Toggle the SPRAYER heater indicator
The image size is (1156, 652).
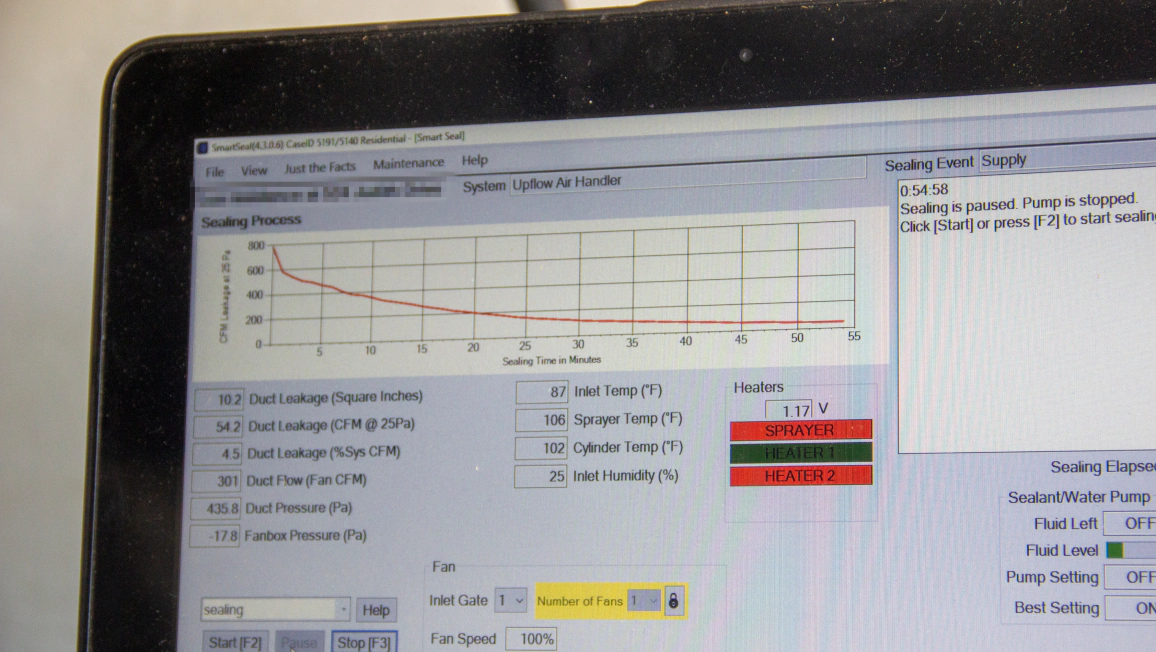(800, 429)
